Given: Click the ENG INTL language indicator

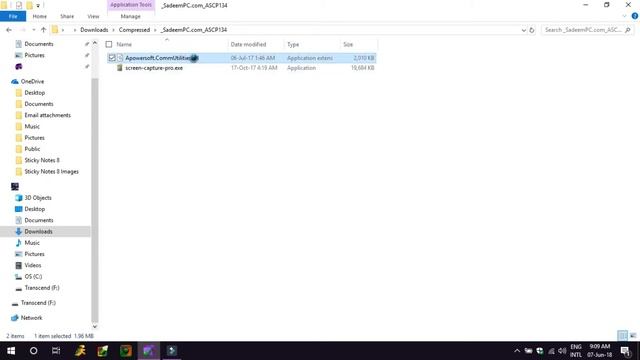Looking at the screenshot, I should click(576, 351).
